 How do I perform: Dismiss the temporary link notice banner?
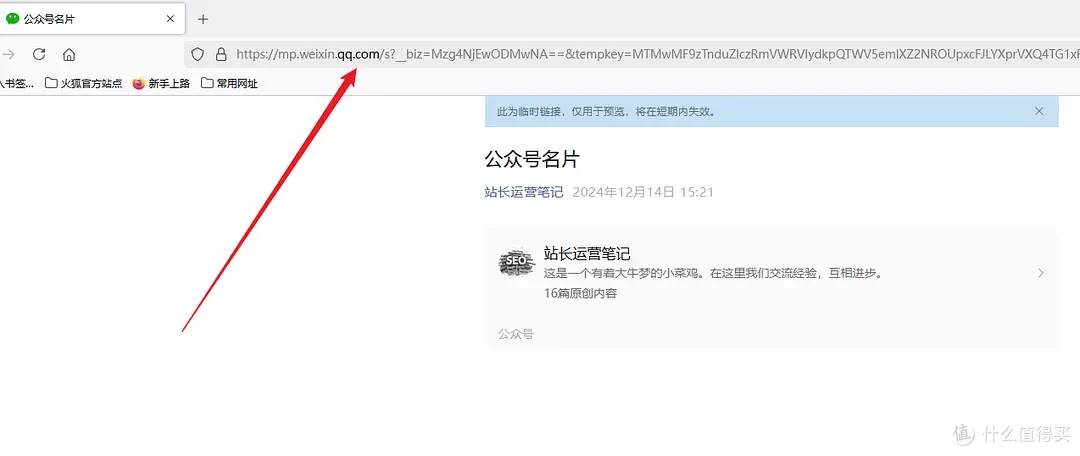point(1039,111)
